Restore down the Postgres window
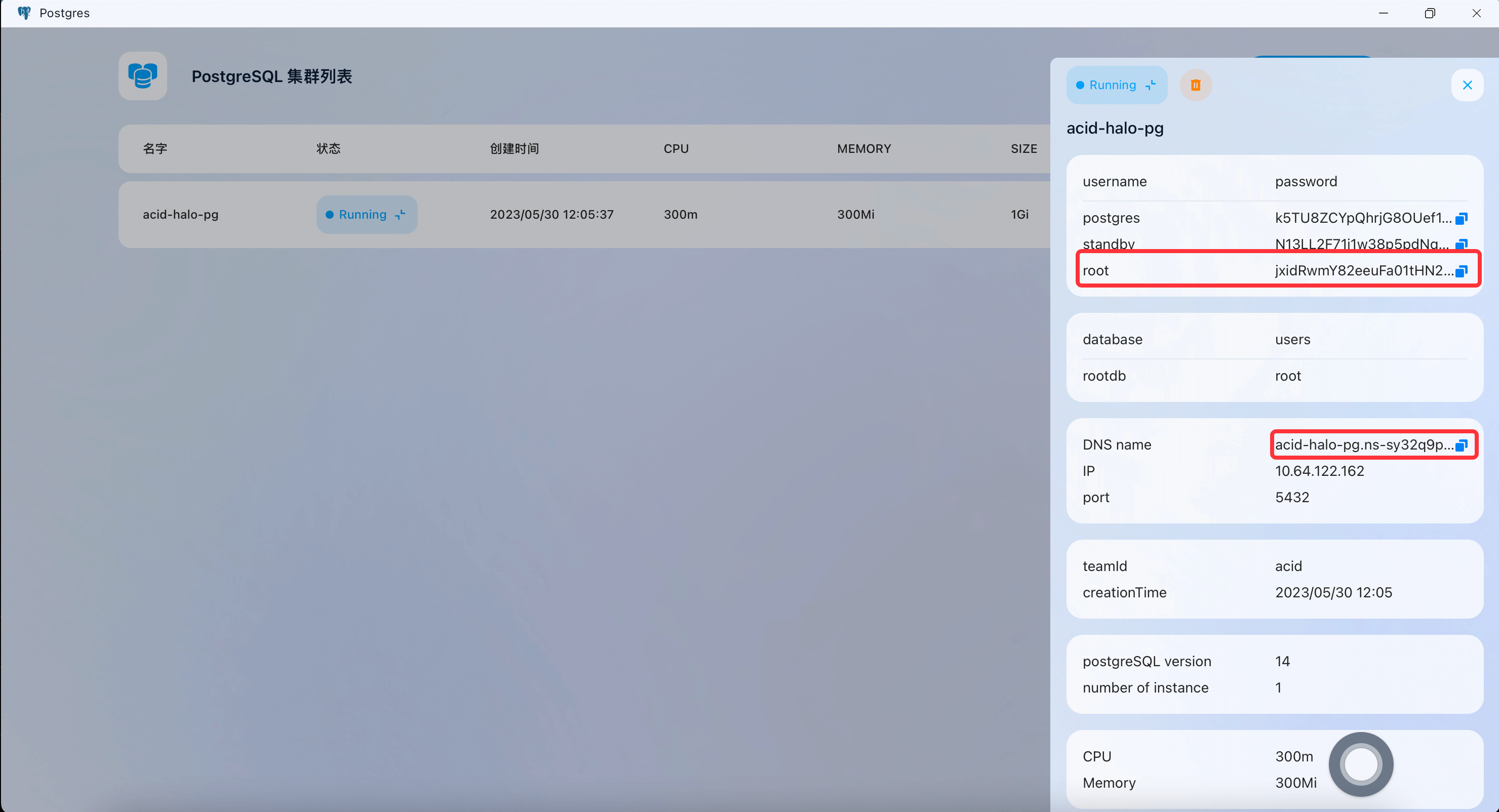This screenshot has width=1499, height=812. coord(1429,13)
